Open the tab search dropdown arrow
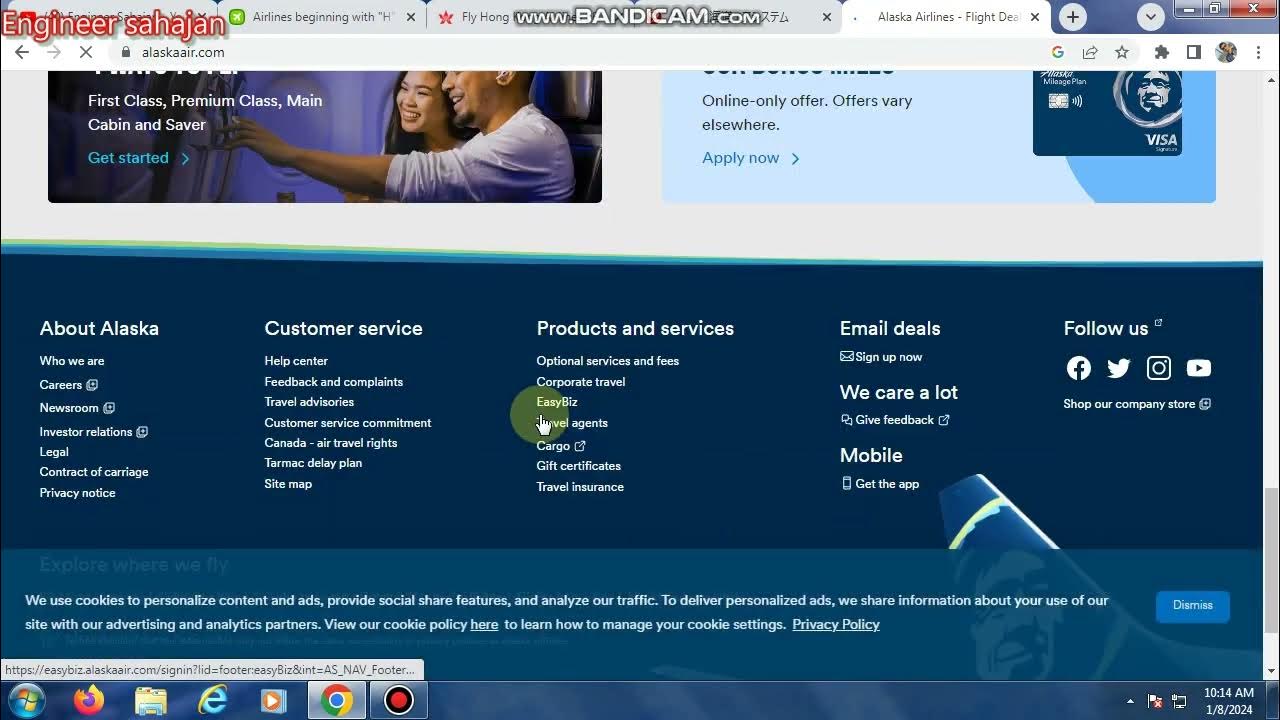The image size is (1280, 720). [1151, 17]
